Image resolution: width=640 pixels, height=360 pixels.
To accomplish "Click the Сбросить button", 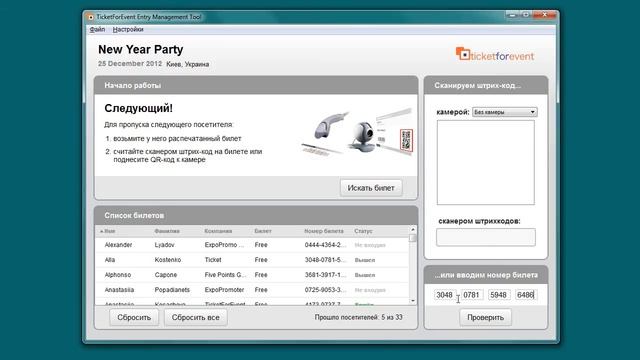I will tap(134, 317).
